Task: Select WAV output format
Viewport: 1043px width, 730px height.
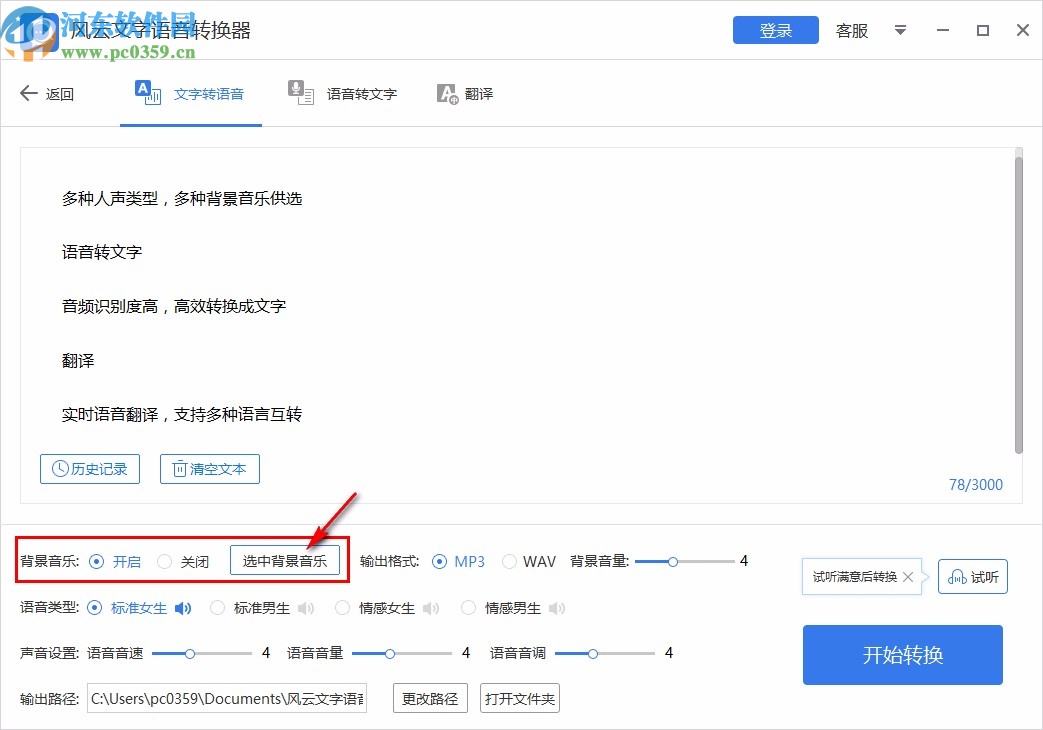Action: pos(509,561)
